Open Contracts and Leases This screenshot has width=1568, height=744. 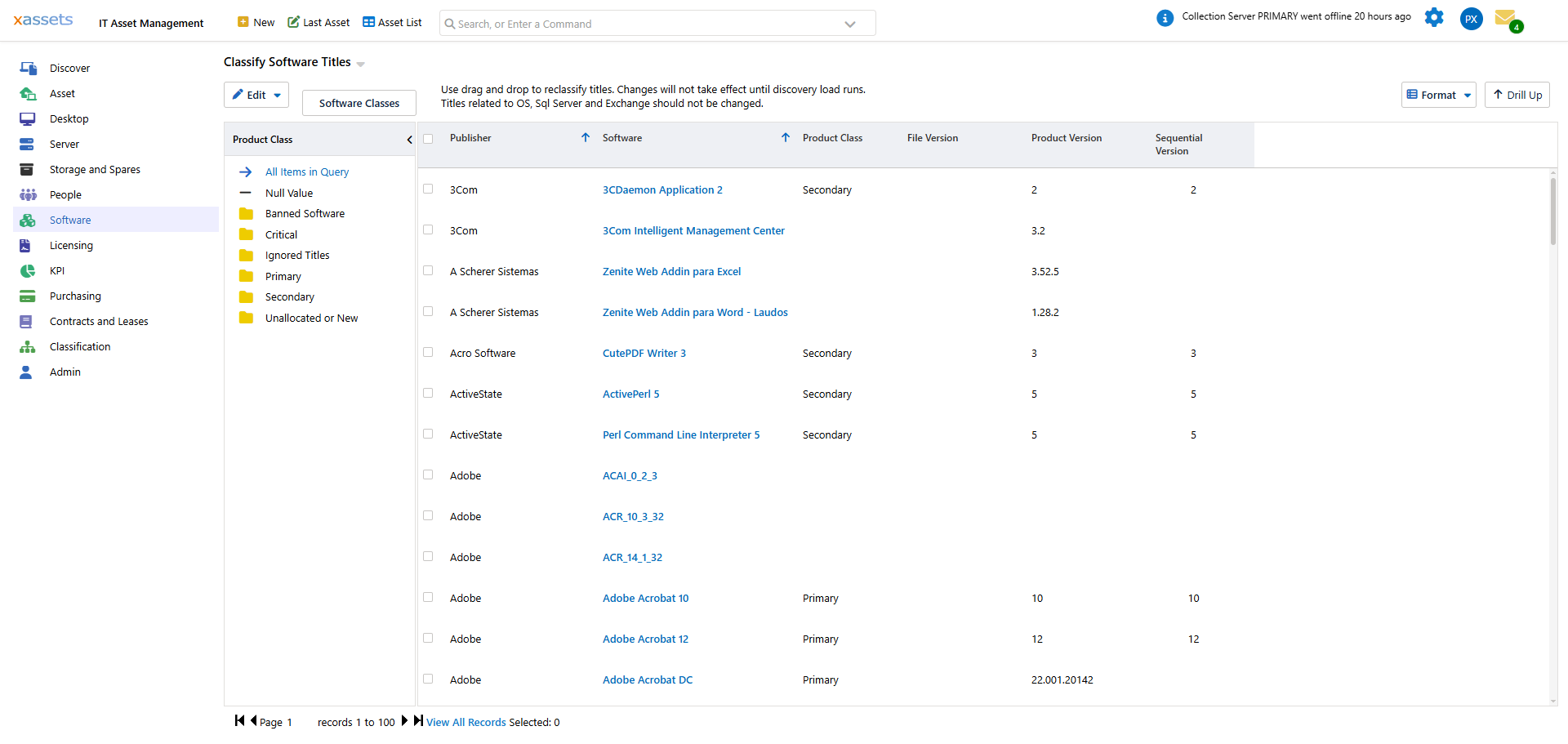99,321
